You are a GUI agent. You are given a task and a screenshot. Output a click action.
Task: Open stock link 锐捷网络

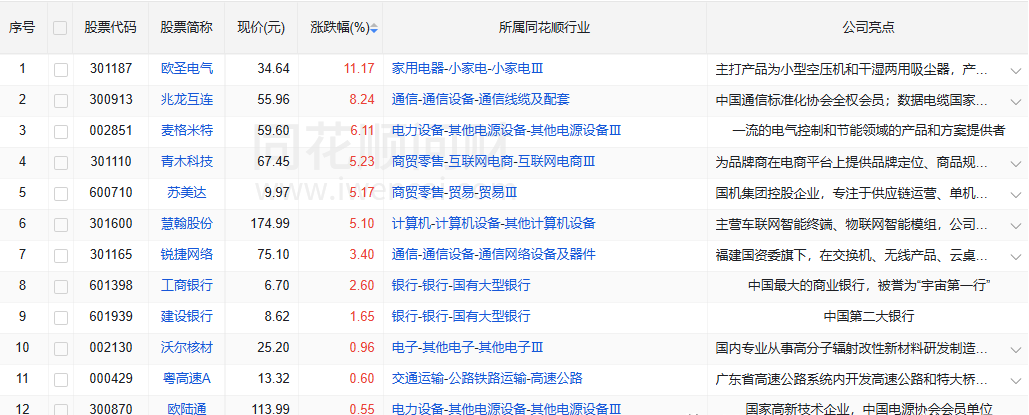[187, 254]
